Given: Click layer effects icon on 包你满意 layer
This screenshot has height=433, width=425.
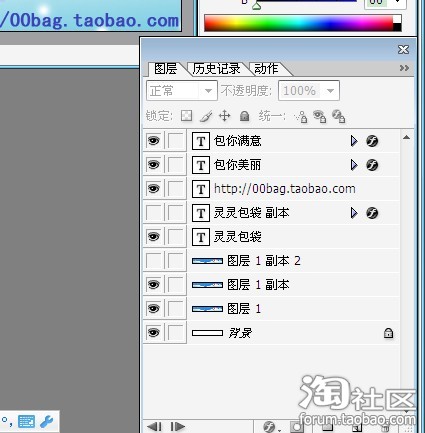Looking at the screenshot, I should pos(372,141).
